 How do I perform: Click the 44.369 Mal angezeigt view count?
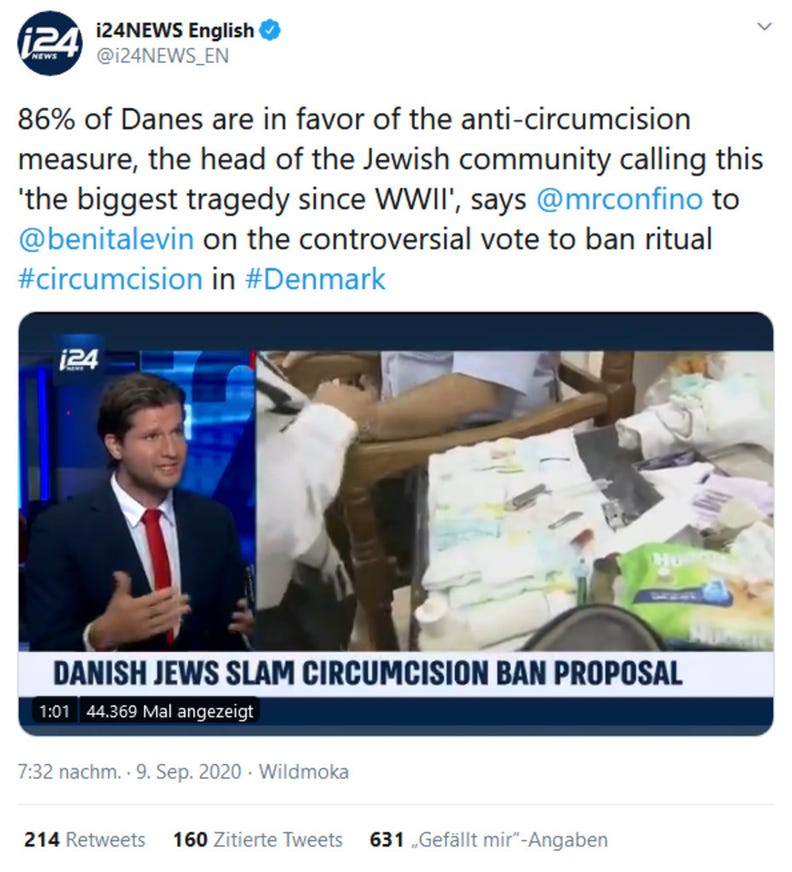click(x=170, y=711)
